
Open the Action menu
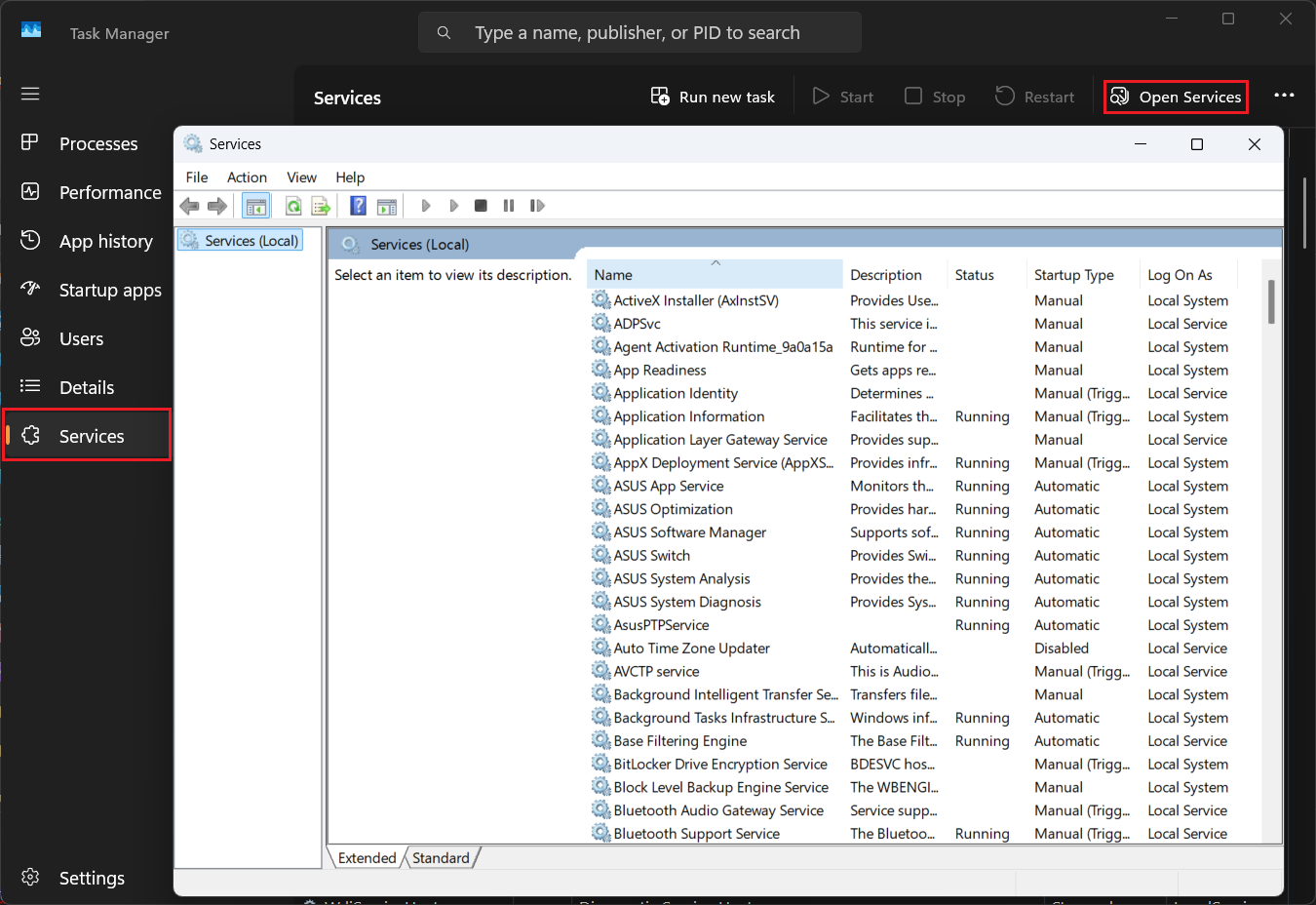tap(247, 177)
